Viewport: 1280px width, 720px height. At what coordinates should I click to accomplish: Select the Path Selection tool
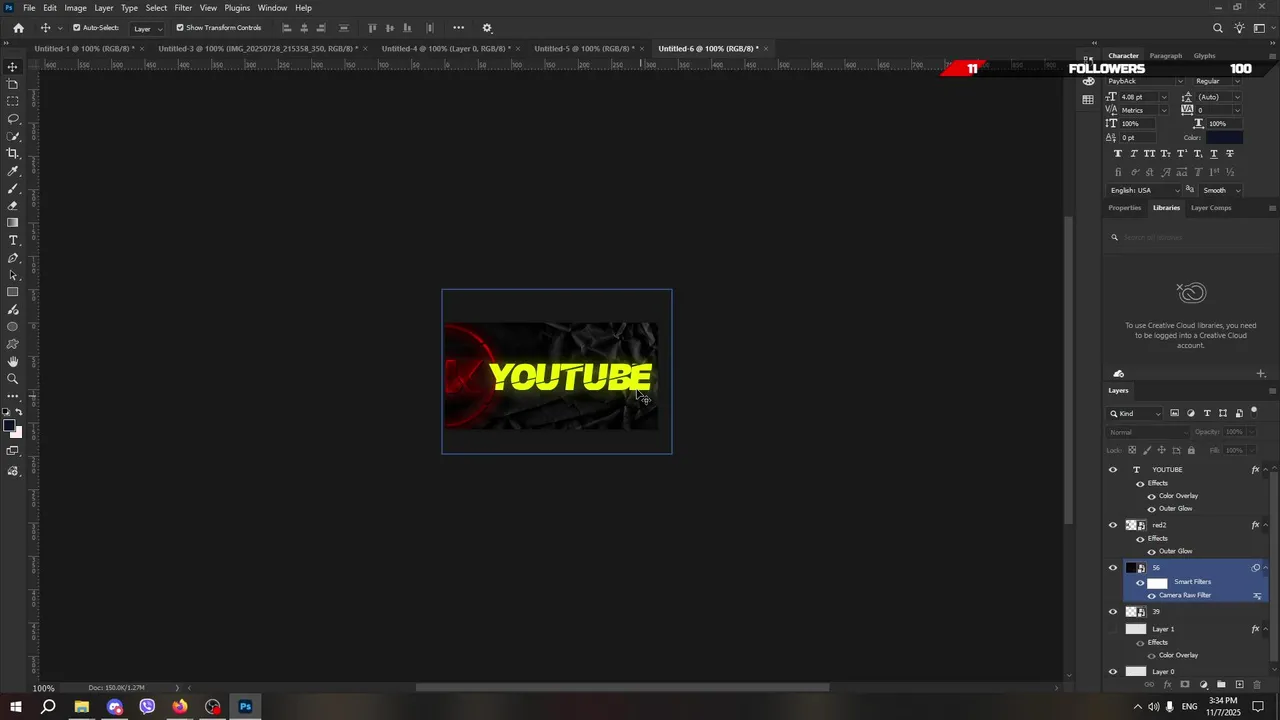pos(13,275)
